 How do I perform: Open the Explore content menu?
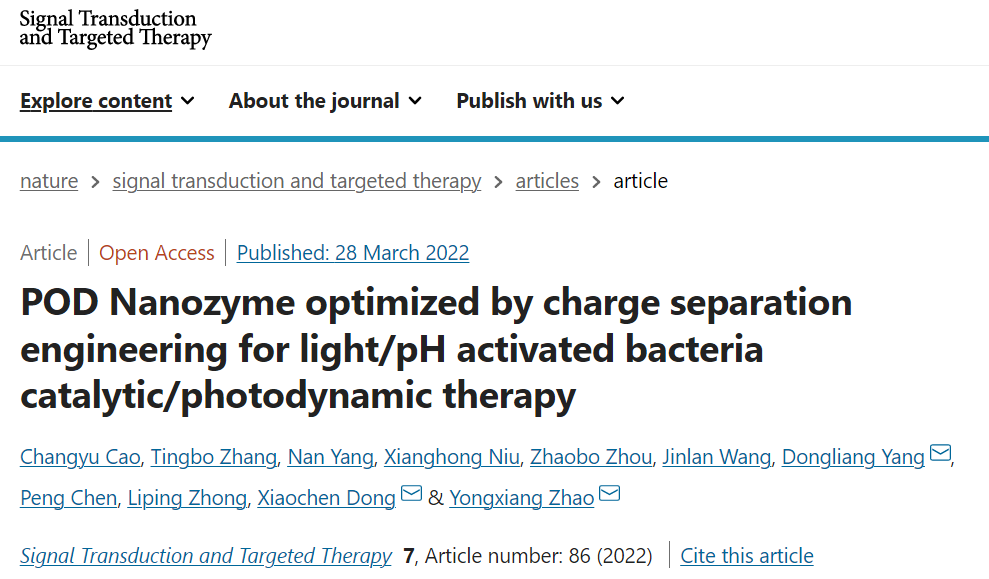click(96, 101)
